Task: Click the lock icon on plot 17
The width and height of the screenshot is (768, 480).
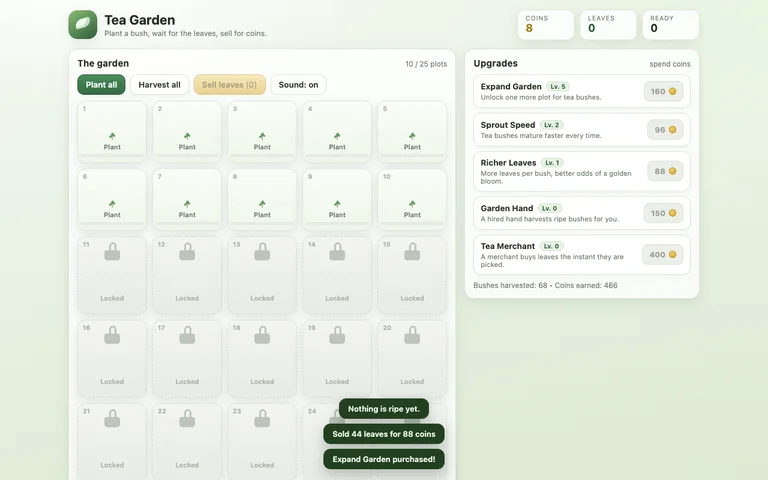Action: [x=187, y=335]
